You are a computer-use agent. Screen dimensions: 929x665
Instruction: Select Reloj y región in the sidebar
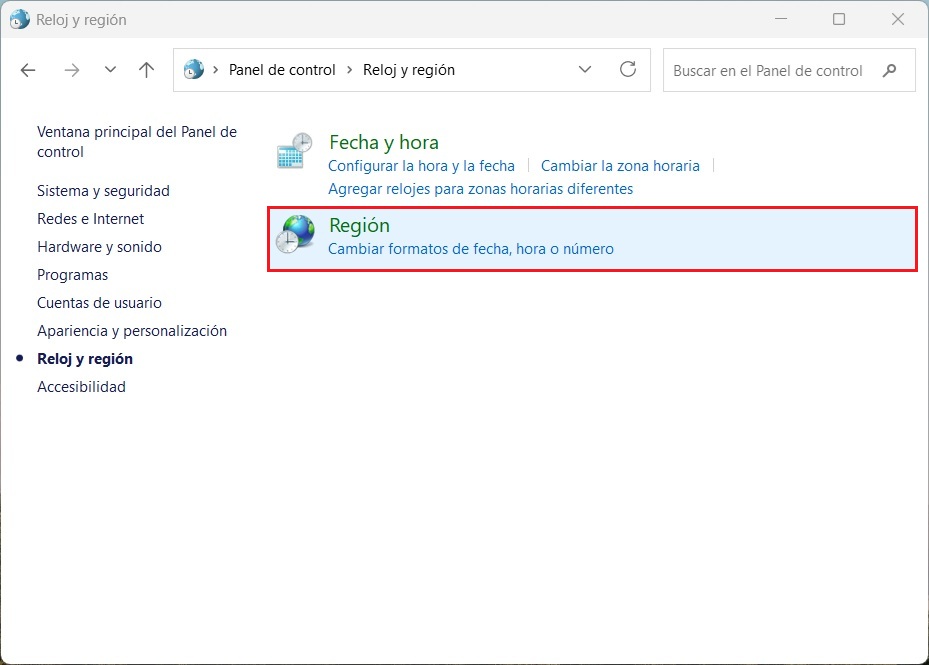coord(85,358)
